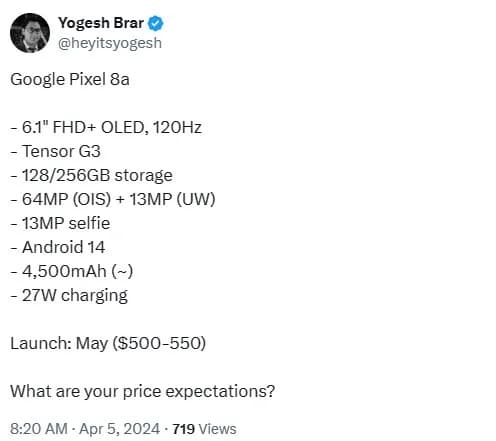The image size is (496, 441).
Task: Click the 6.1" FHD+ OLED, 120Hz line
Action: 106,128
